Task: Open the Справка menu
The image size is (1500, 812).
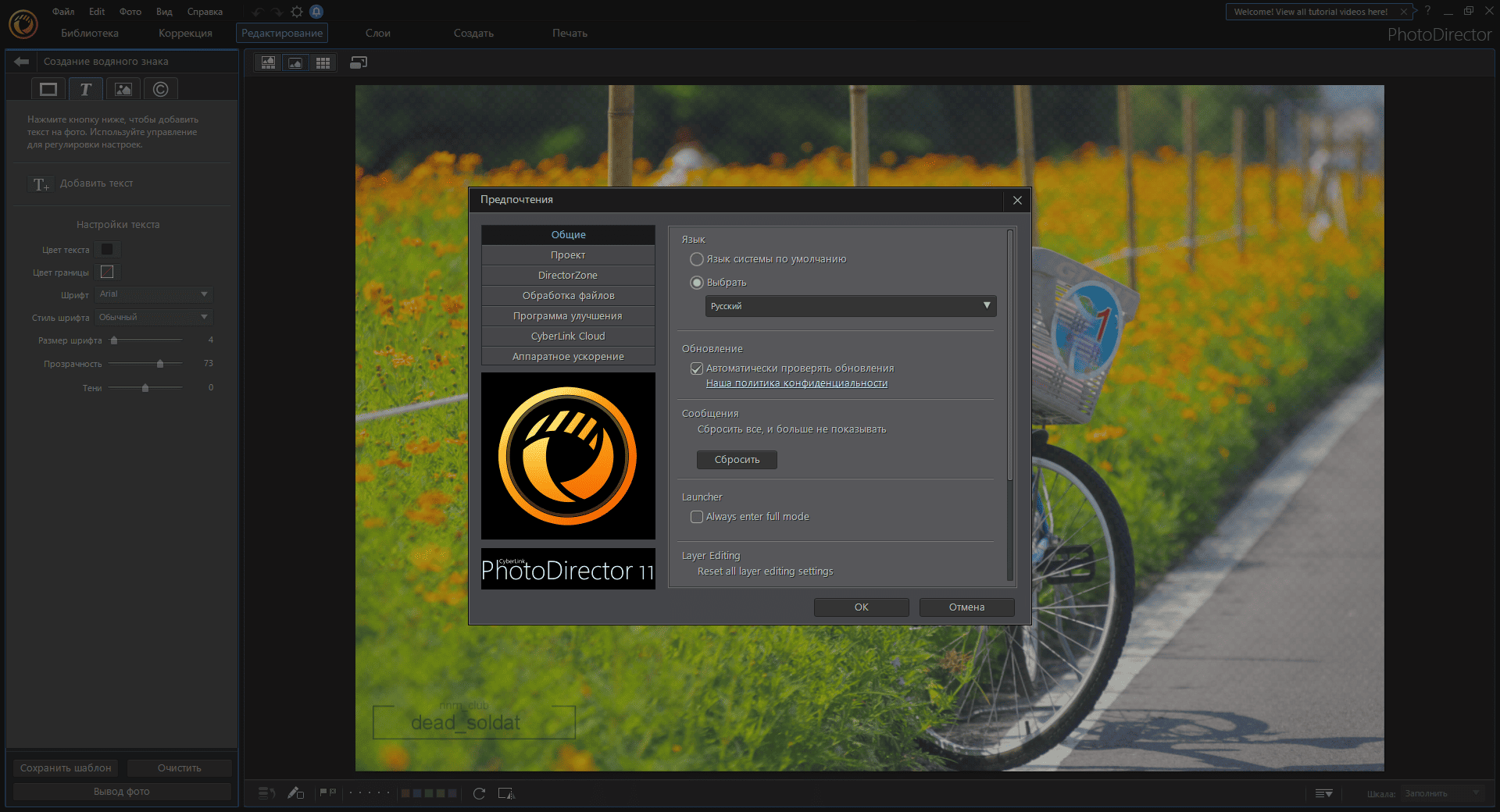Action: click(205, 12)
